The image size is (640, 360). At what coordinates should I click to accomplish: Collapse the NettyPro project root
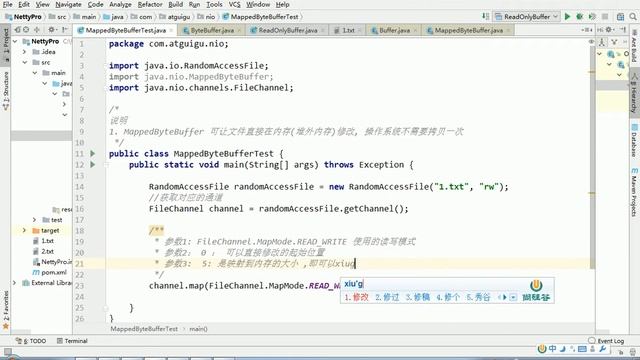15,41
